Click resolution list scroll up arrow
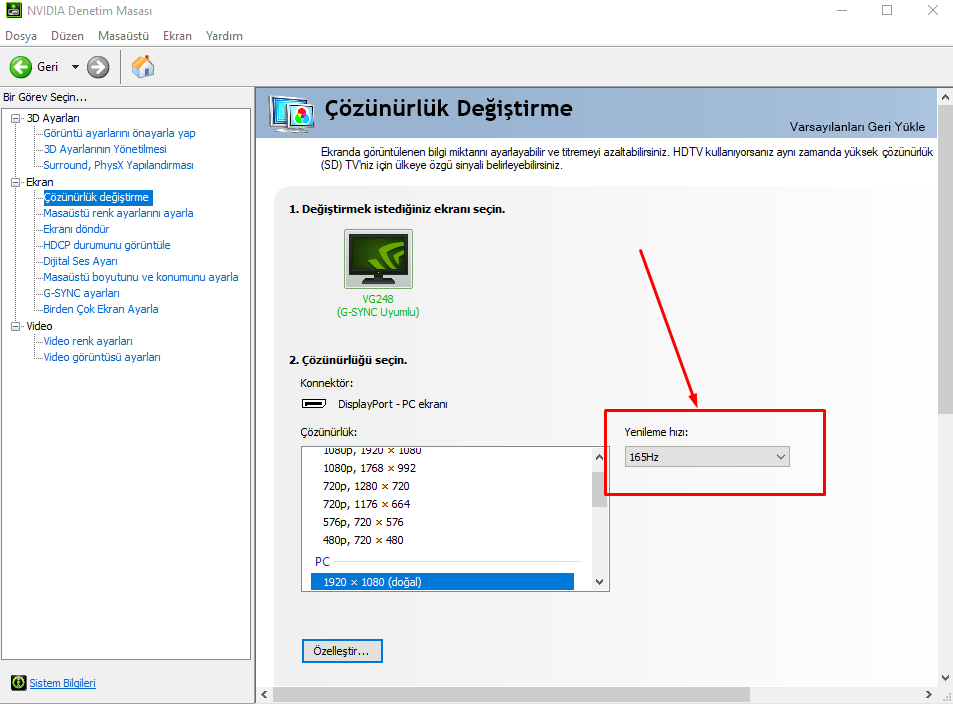The image size is (953, 705). coord(599,457)
